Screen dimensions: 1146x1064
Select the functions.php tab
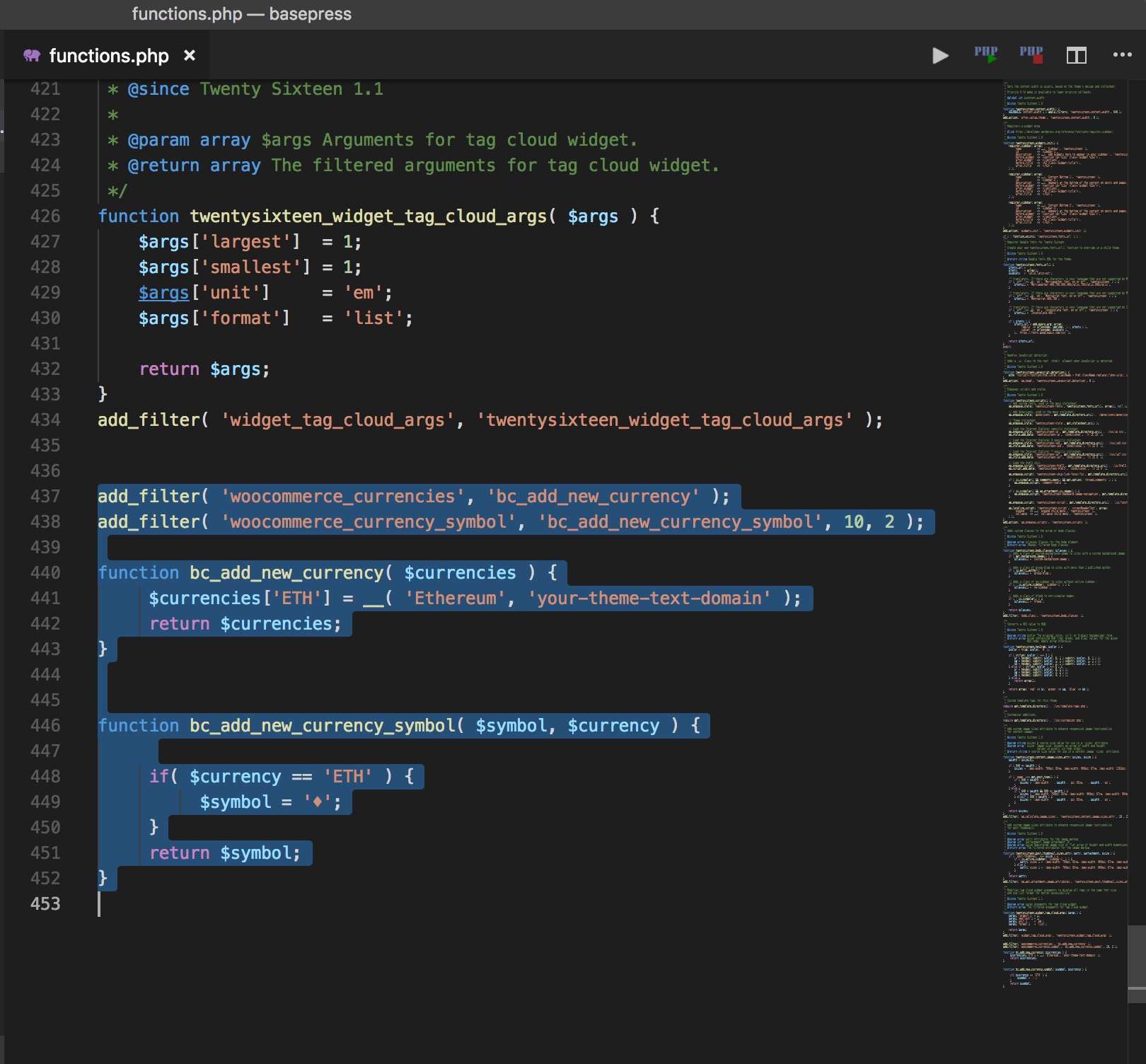(108, 56)
